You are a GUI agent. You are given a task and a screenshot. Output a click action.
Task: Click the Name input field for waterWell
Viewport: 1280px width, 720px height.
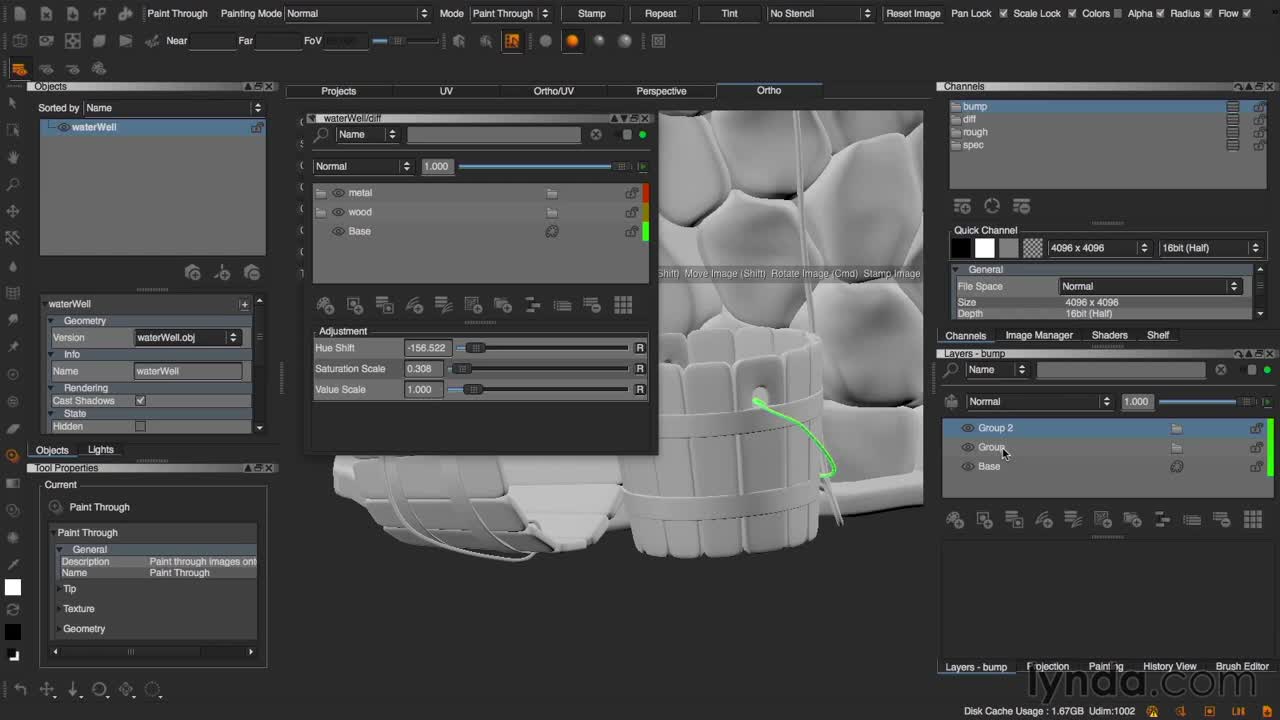(188, 371)
